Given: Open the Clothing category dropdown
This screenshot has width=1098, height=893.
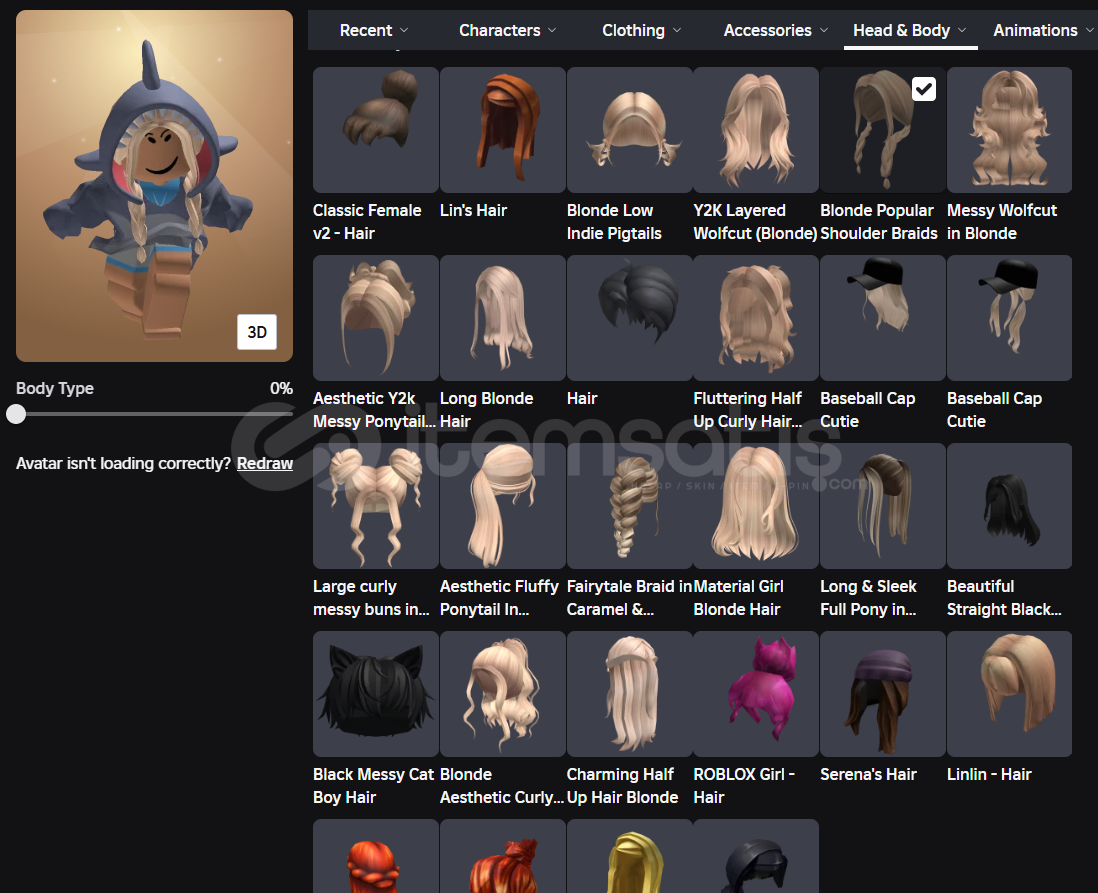Looking at the screenshot, I should pos(641,30).
